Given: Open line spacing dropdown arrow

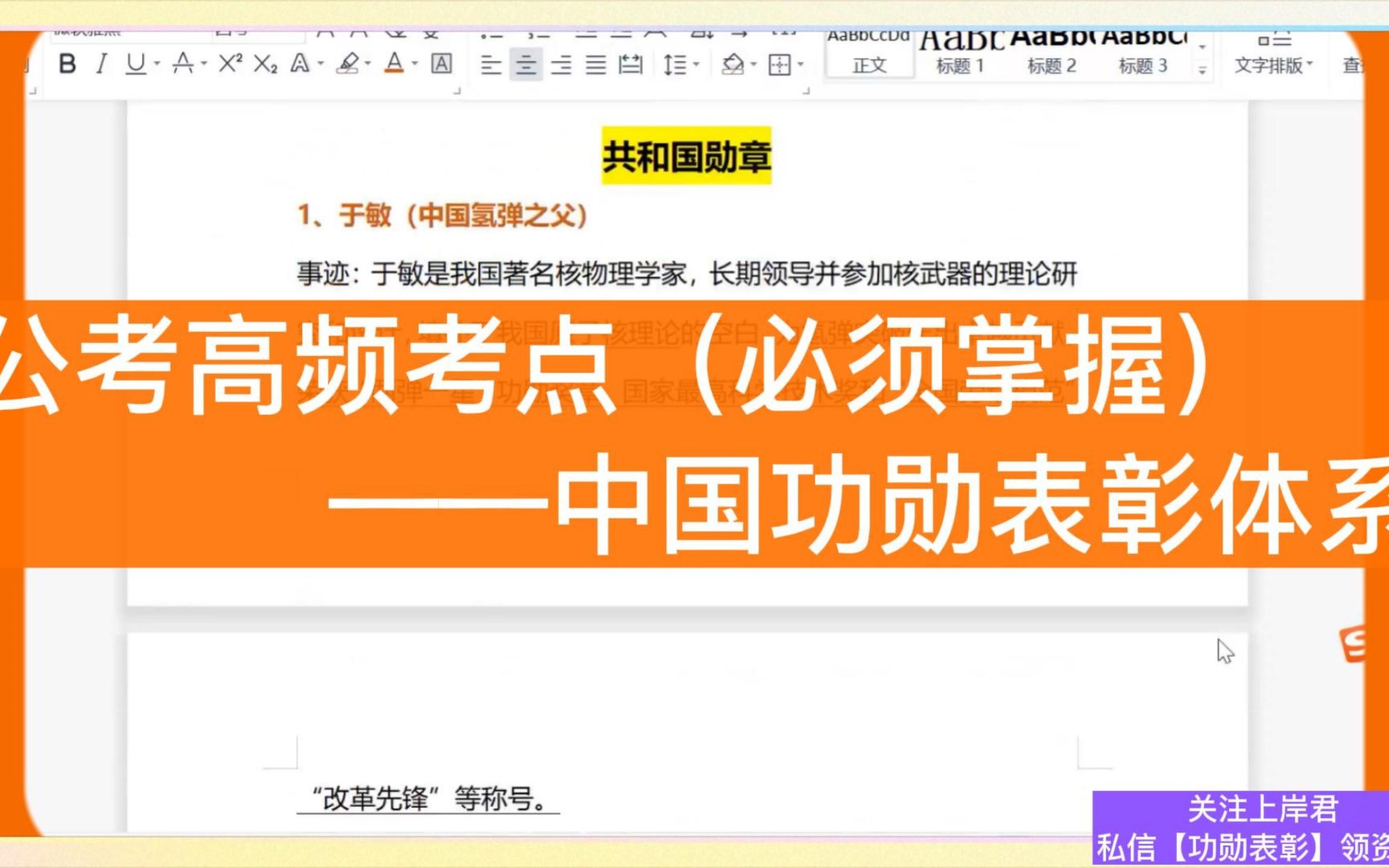Looking at the screenshot, I should click(x=696, y=63).
